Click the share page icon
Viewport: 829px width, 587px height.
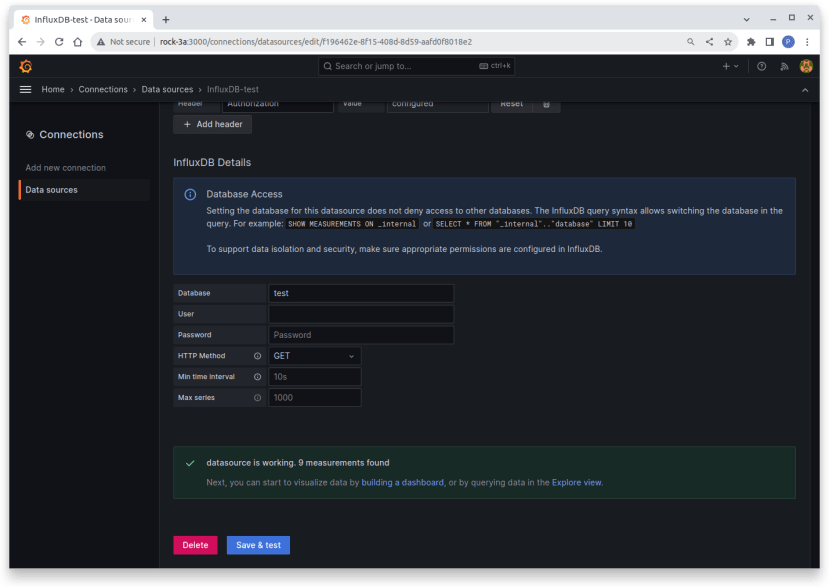click(709, 42)
